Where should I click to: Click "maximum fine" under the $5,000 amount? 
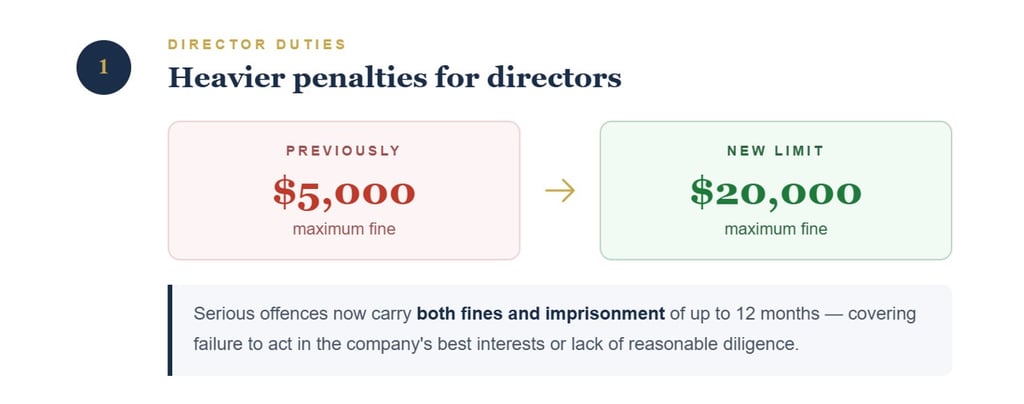344,229
